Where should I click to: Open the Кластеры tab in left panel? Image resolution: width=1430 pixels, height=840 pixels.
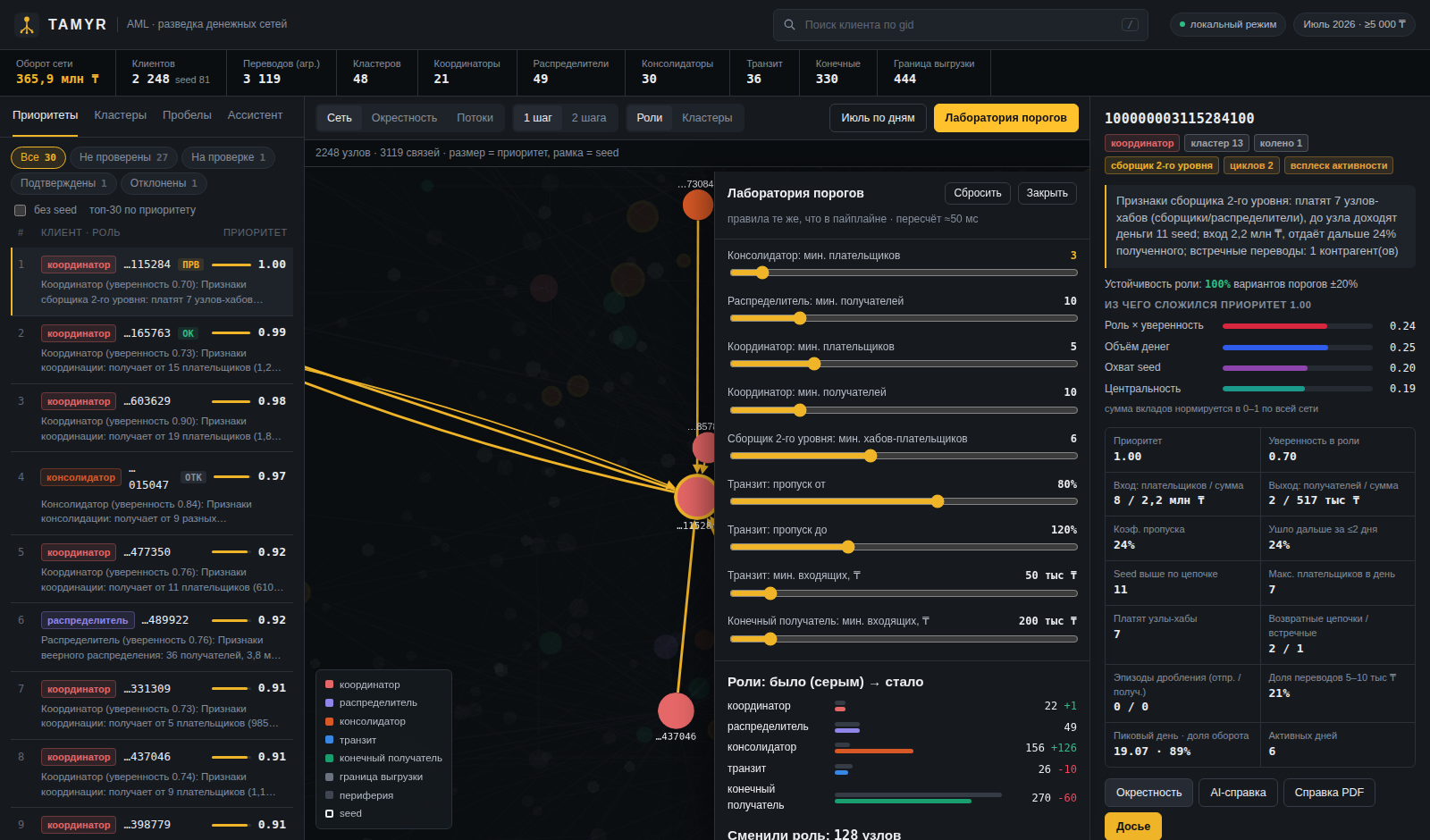click(121, 115)
